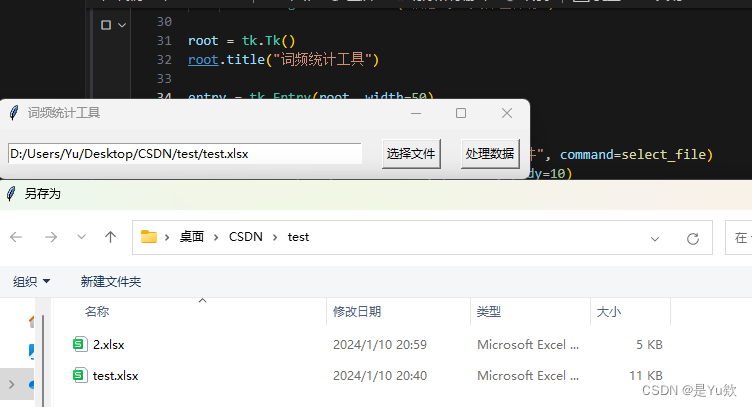
Task: Click date 2024/1/10 20:40 cell
Action: [x=380, y=376]
